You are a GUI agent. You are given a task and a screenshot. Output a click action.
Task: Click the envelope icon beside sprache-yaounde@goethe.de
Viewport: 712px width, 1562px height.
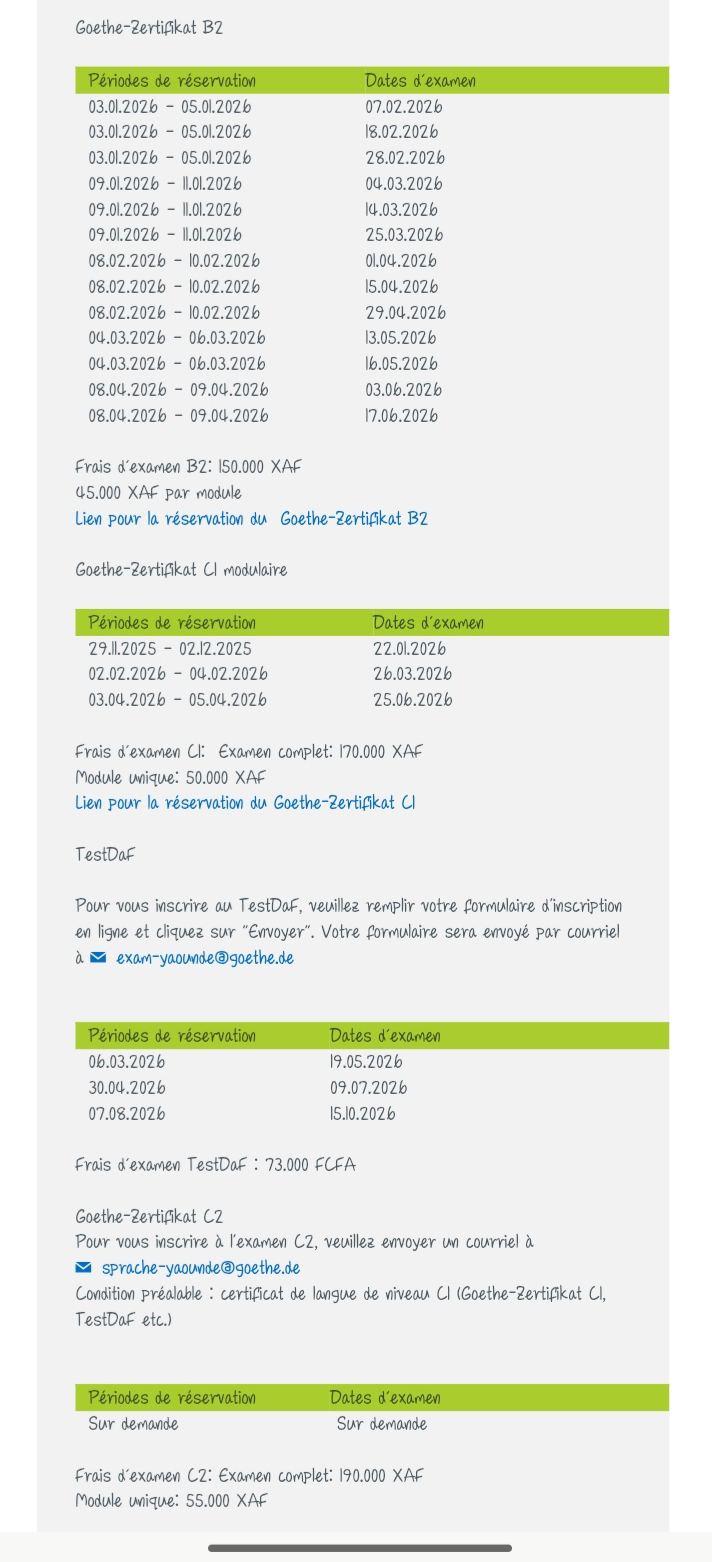pos(84,1268)
